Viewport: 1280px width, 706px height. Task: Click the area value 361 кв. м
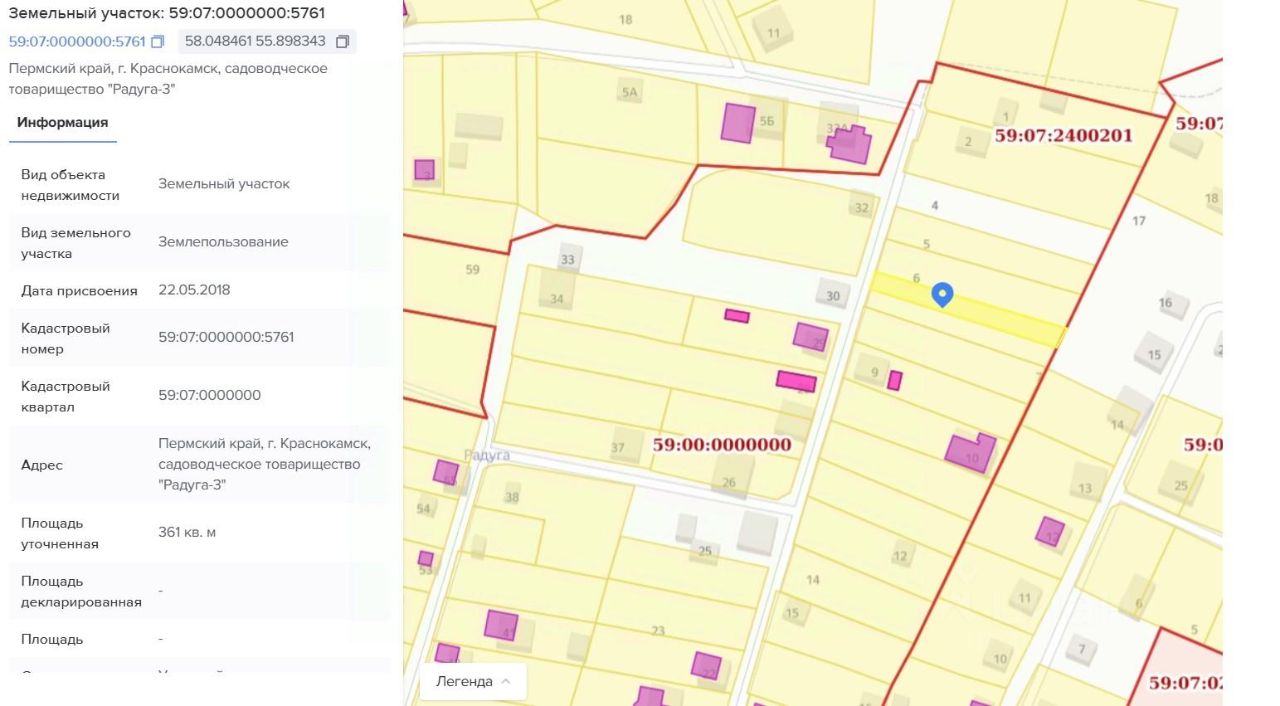[x=187, y=532]
